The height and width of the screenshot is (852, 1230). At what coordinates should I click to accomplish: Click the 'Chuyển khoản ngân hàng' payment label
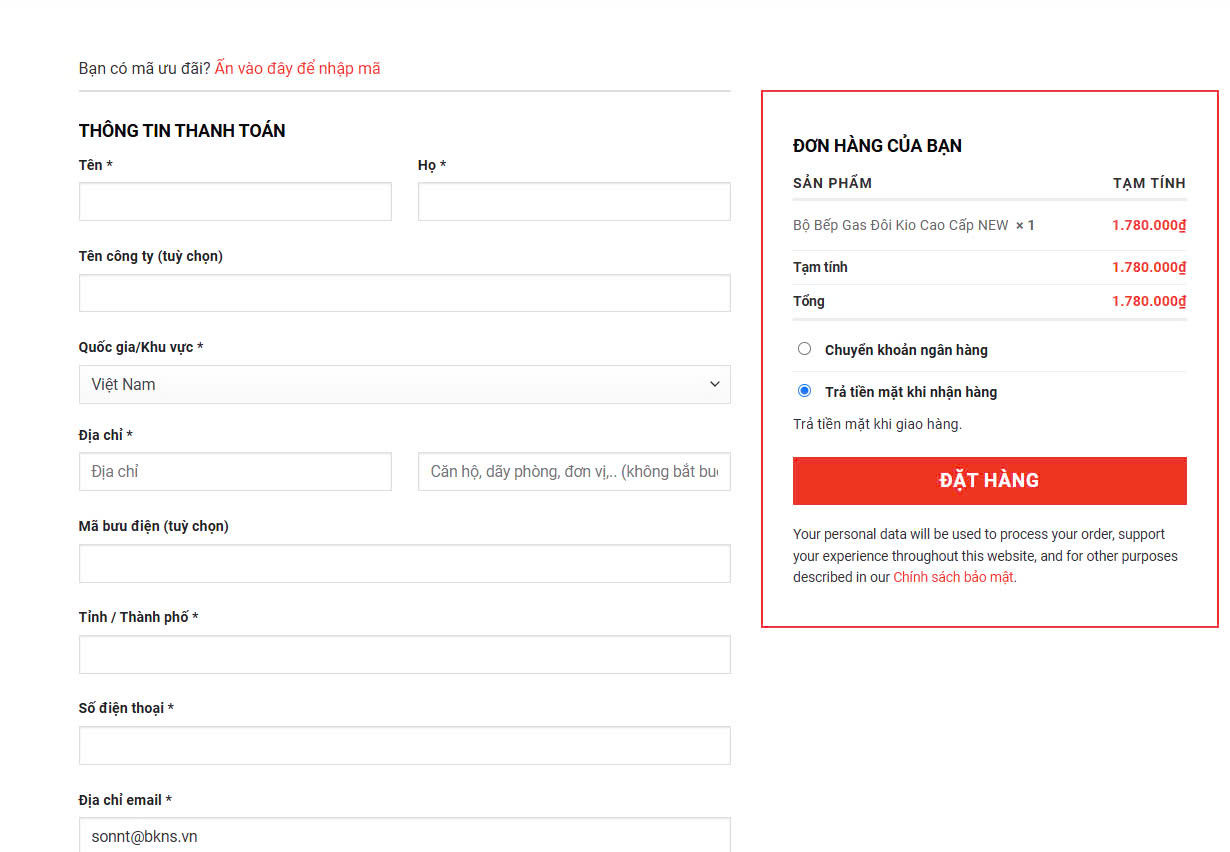pos(906,350)
